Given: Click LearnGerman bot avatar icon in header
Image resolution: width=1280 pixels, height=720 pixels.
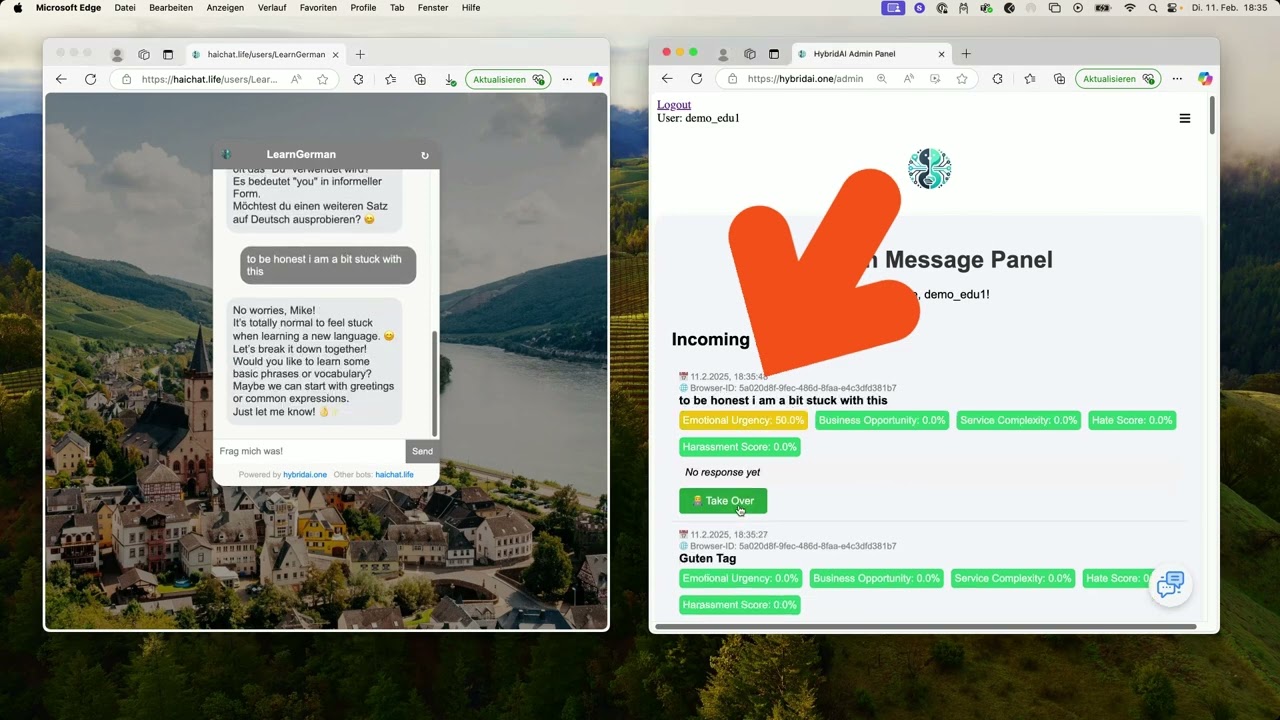Looking at the screenshot, I should [x=227, y=154].
